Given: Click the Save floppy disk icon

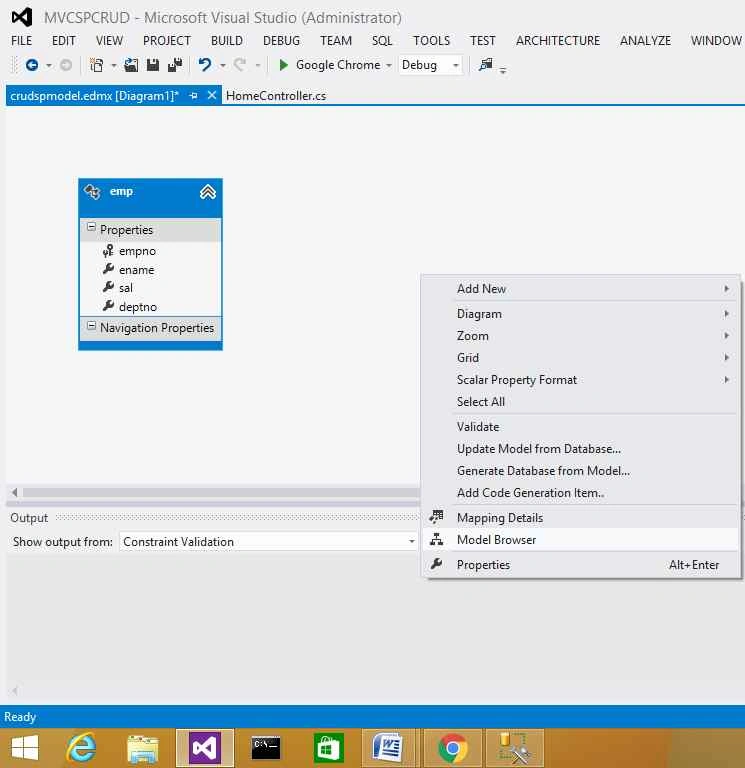Looking at the screenshot, I should 153,65.
